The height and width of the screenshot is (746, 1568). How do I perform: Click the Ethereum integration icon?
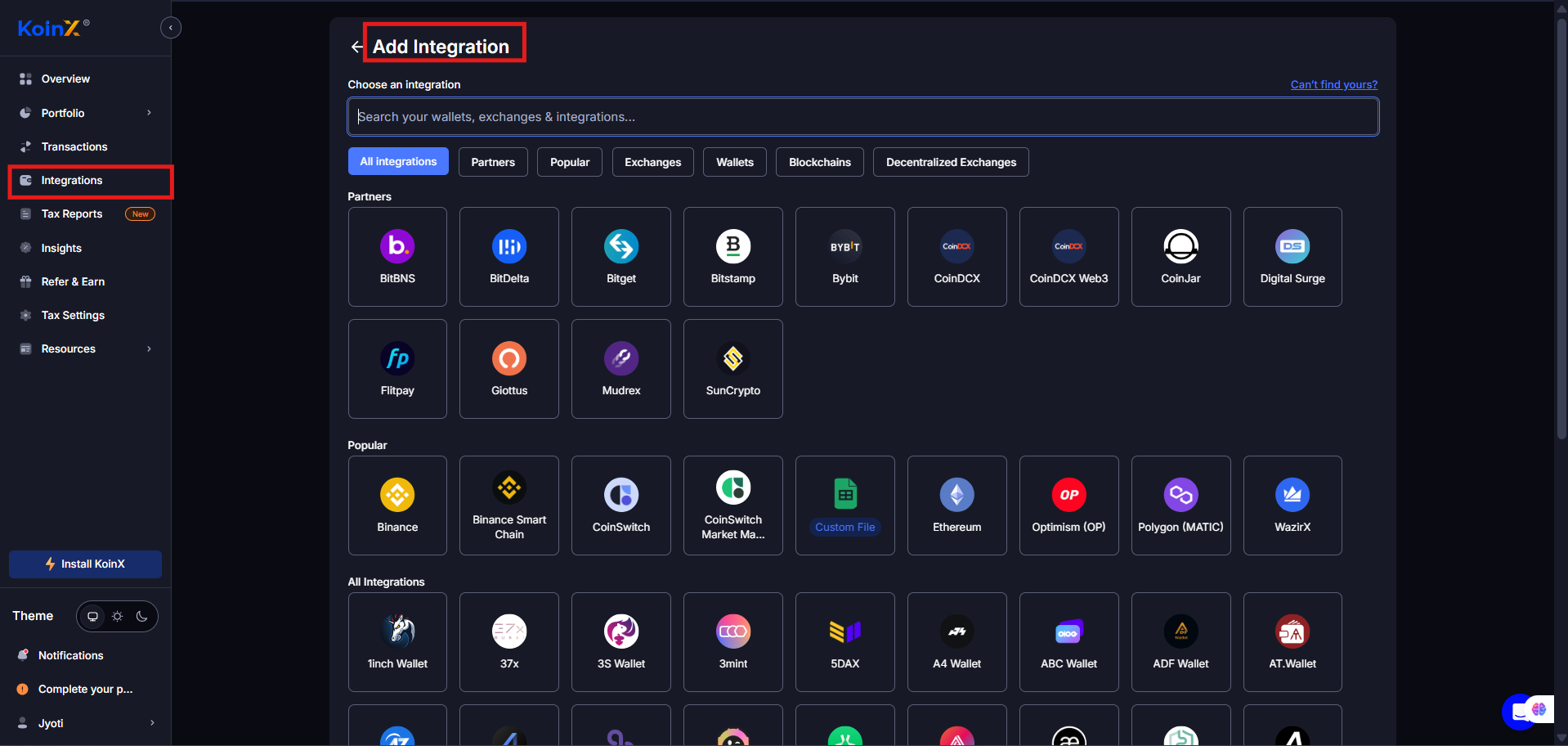click(956, 505)
